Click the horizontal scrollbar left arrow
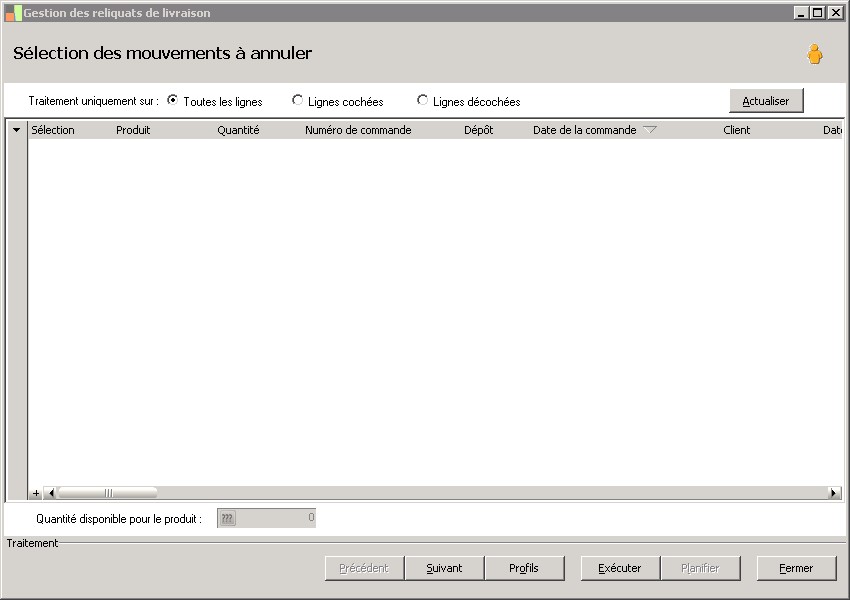 [x=50, y=493]
